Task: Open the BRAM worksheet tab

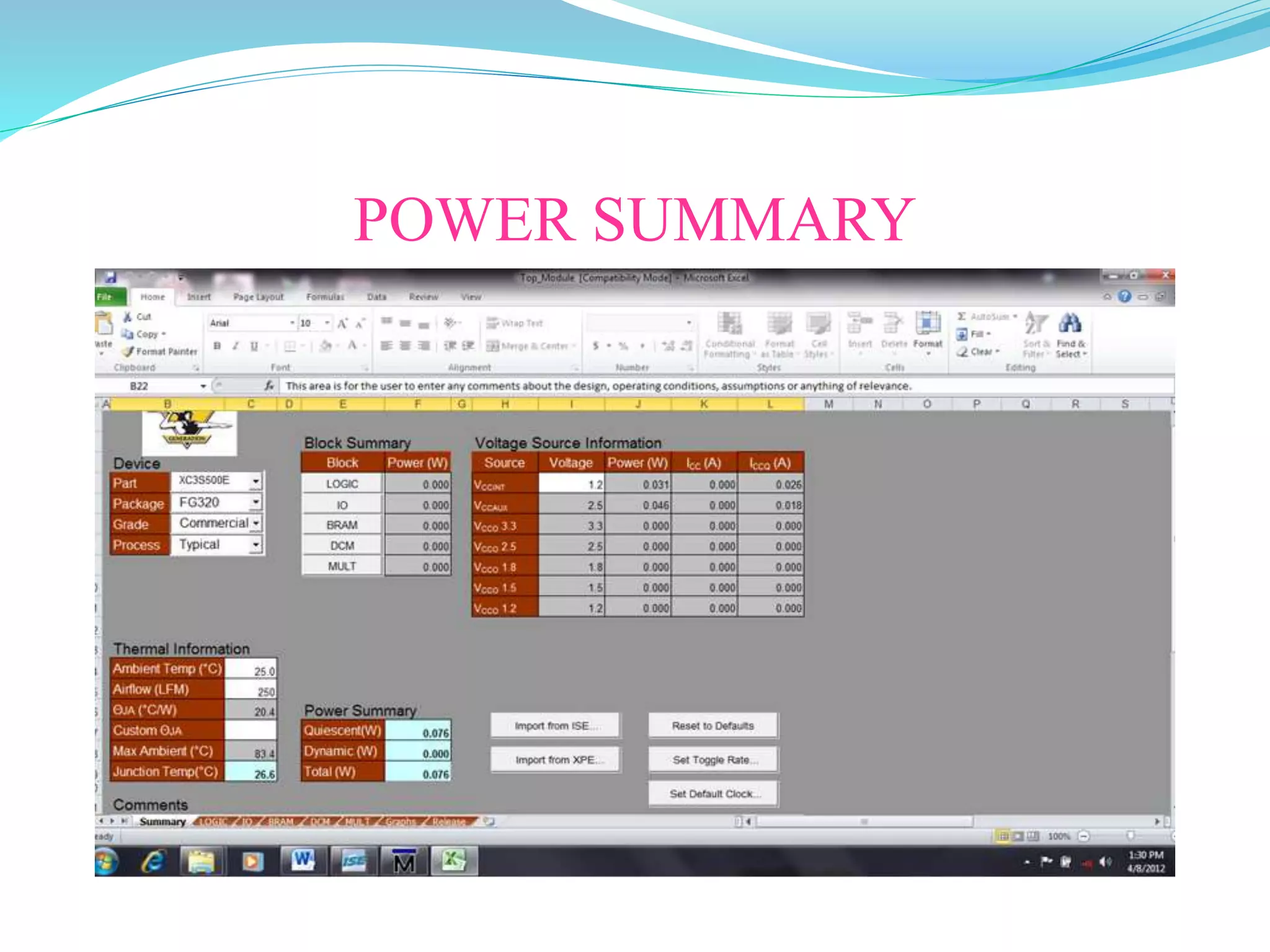Action: (x=280, y=821)
